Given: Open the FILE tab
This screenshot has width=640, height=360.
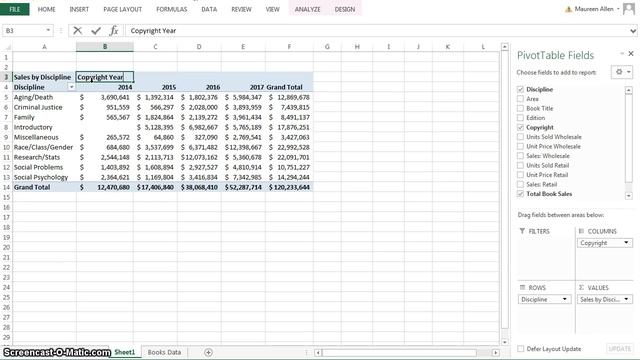Looking at the screenshot, I should [x=15, y=9].
